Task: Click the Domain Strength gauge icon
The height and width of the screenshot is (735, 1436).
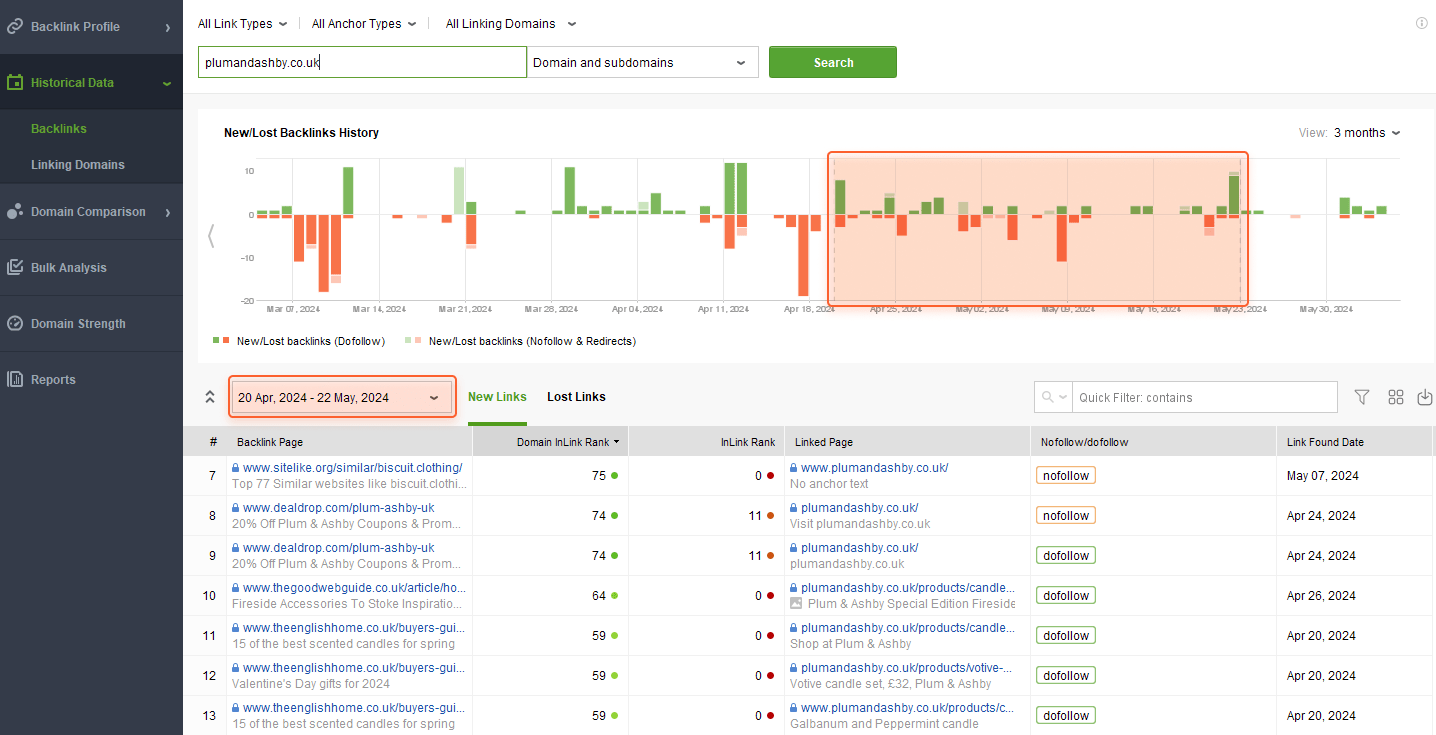Action: point(15,323)
